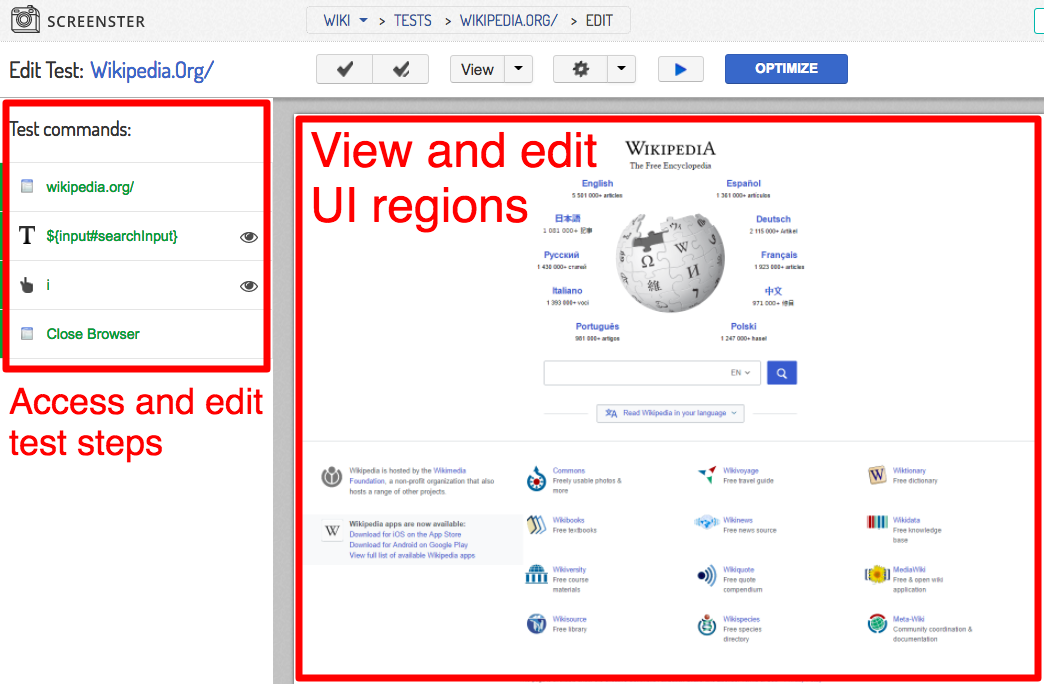Click the blue magnifier search button
This screenshot has width=1044, height=684.
782,373
